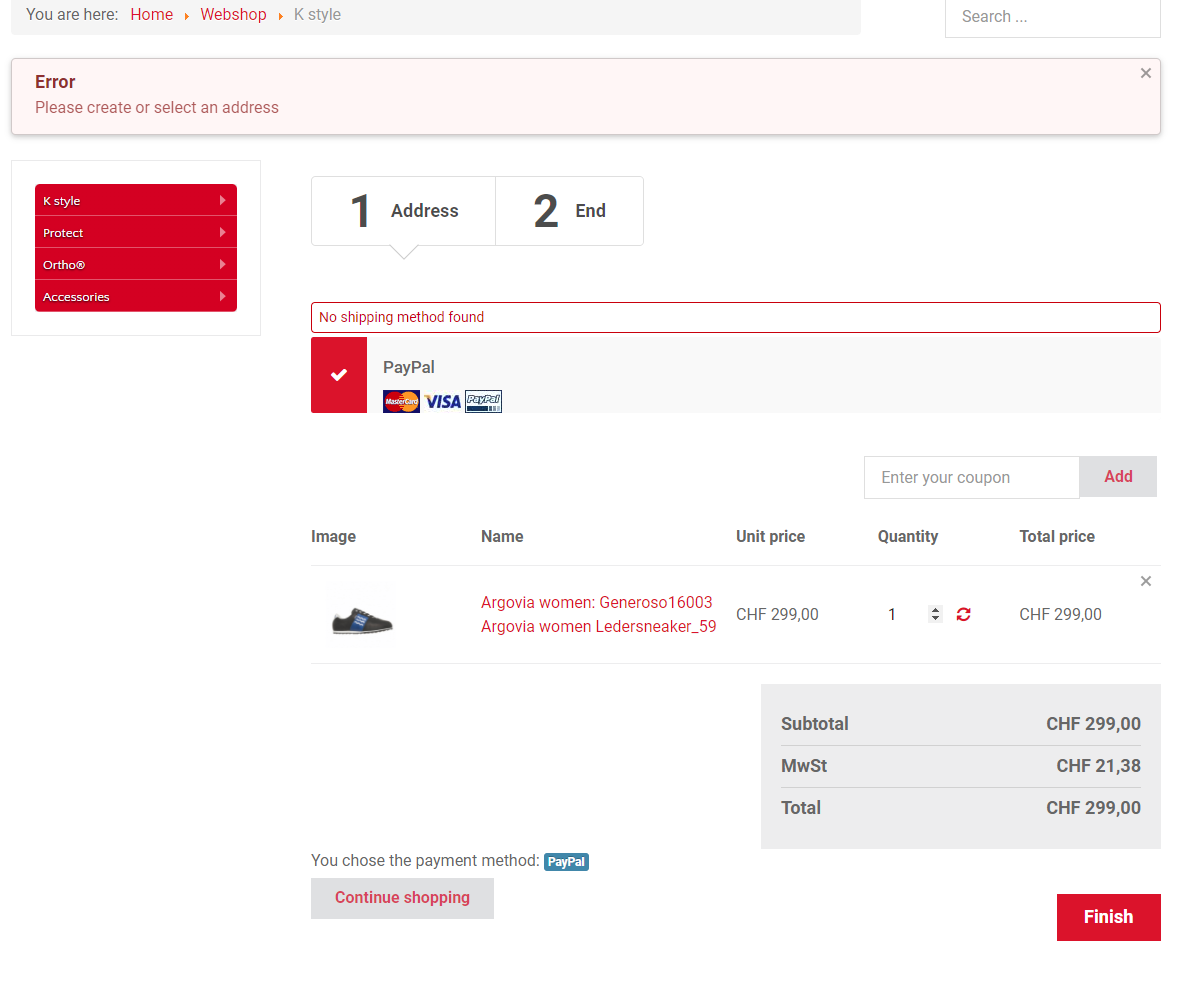Click the VISA payment logo
1200x984 pixels.
[x=442, y=401]
